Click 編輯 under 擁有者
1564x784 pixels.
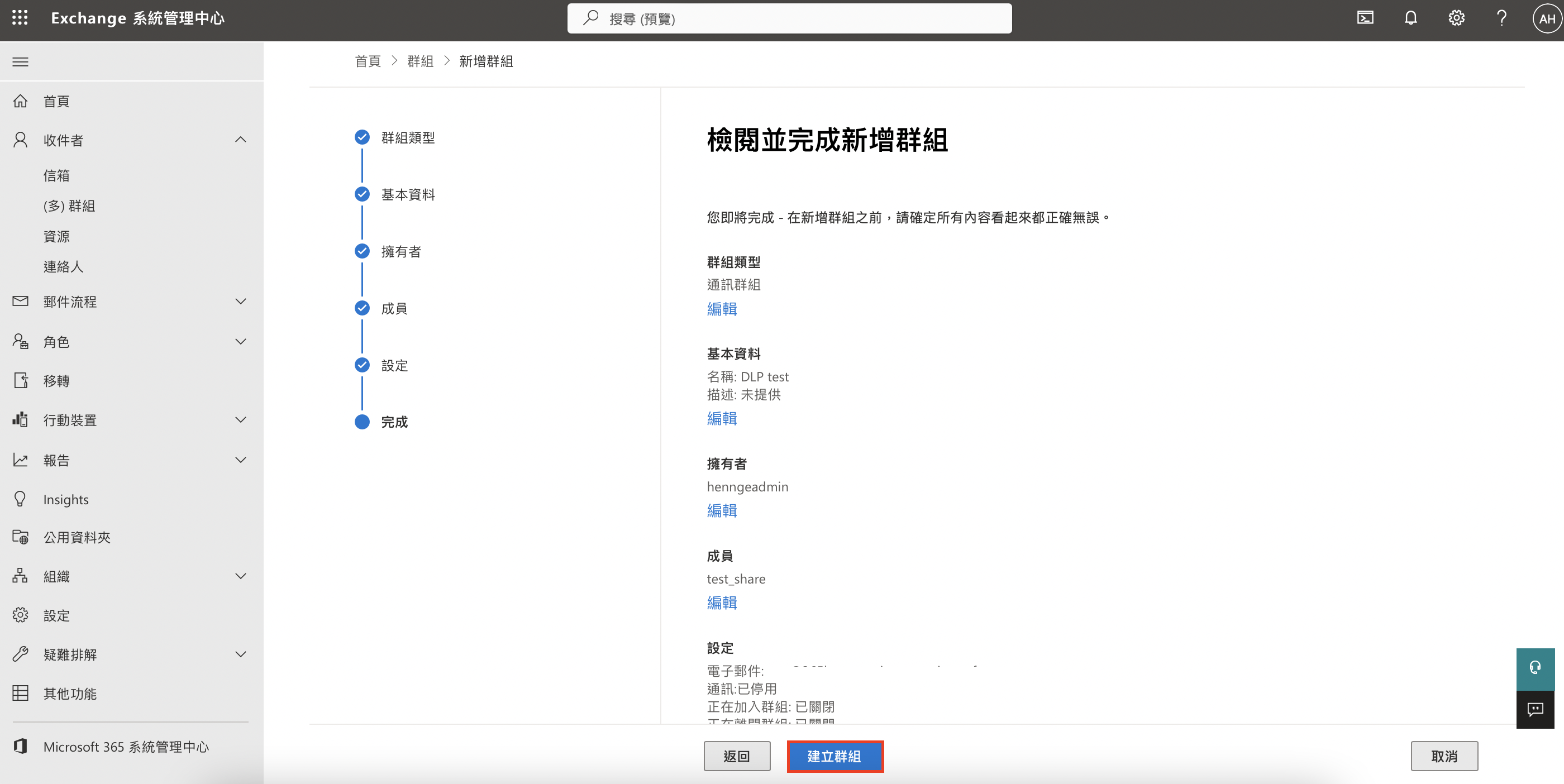[x=722, y=510]
